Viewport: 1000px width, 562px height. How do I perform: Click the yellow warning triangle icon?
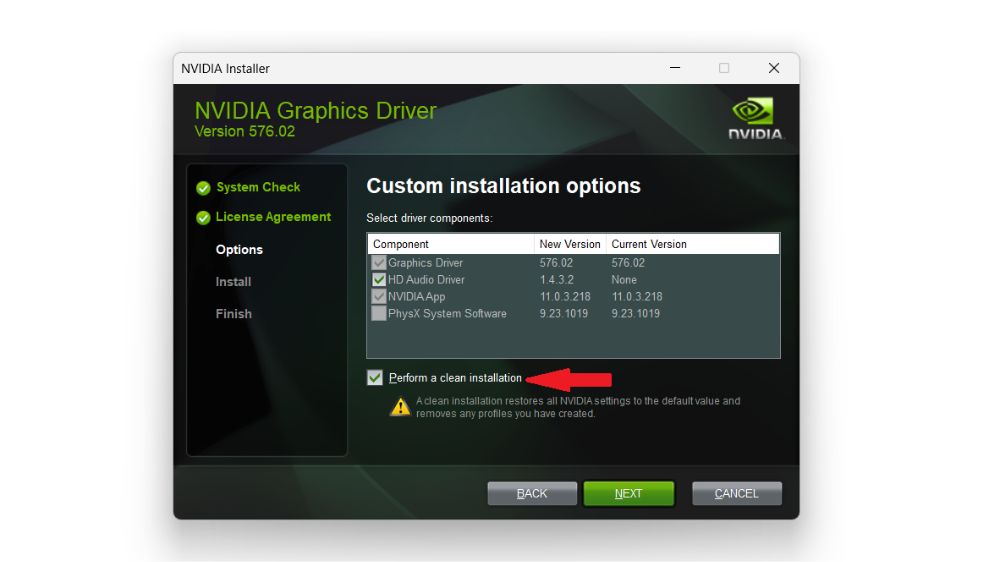(x=400, y=406)
